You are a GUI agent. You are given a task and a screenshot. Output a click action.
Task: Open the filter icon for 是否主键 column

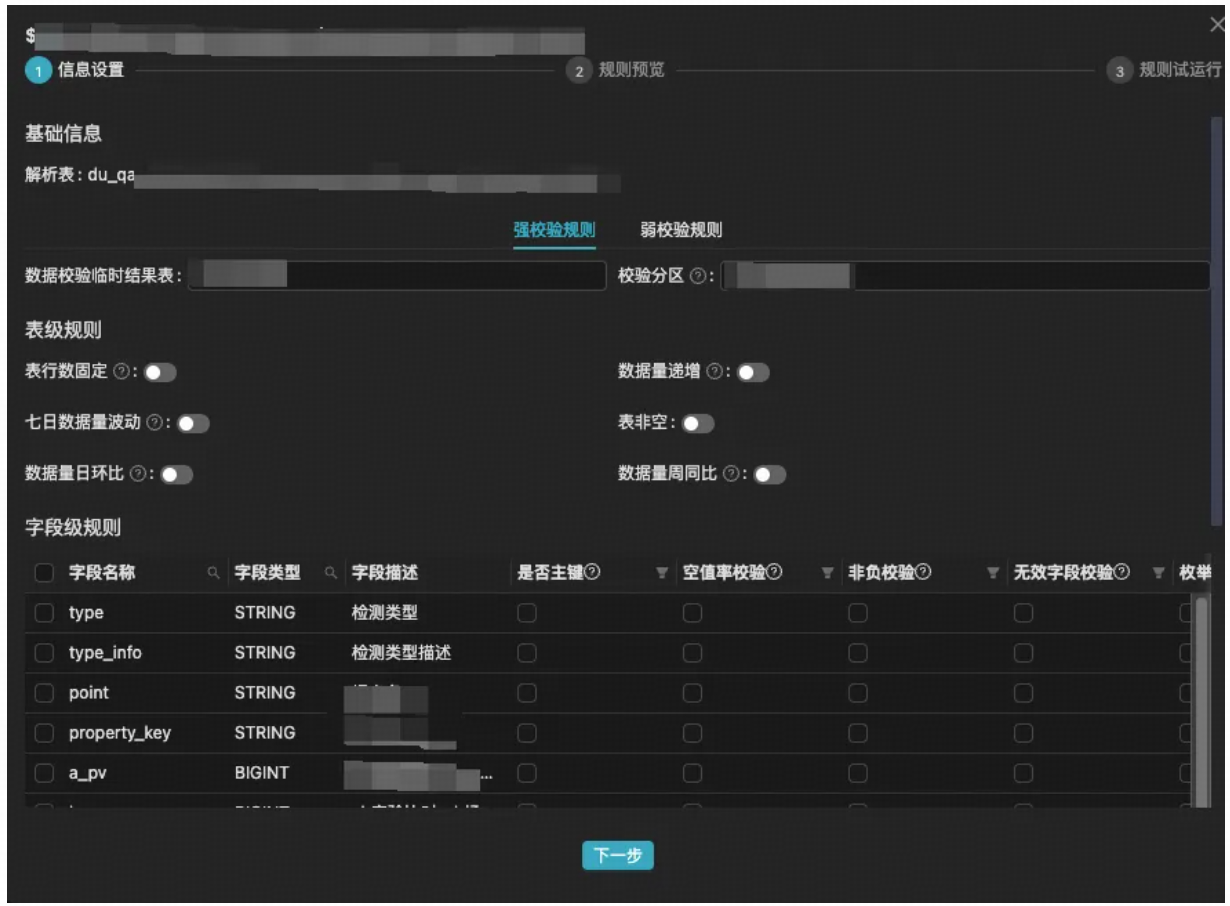pos(661,573)
